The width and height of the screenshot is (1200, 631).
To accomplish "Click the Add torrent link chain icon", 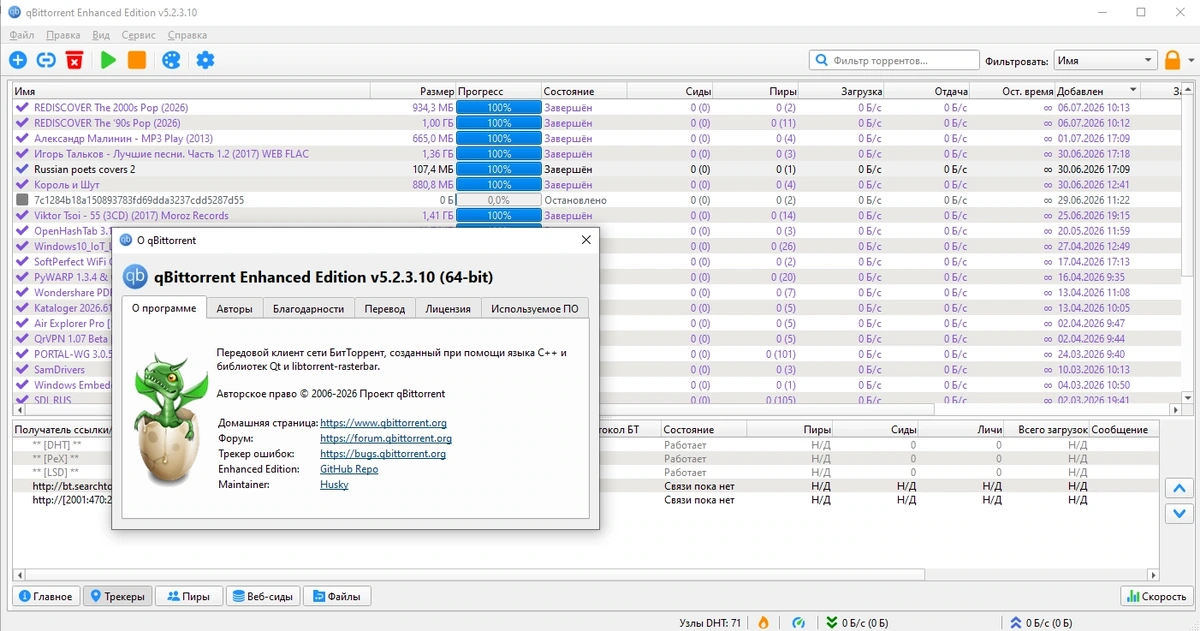I will coord(45,60).
